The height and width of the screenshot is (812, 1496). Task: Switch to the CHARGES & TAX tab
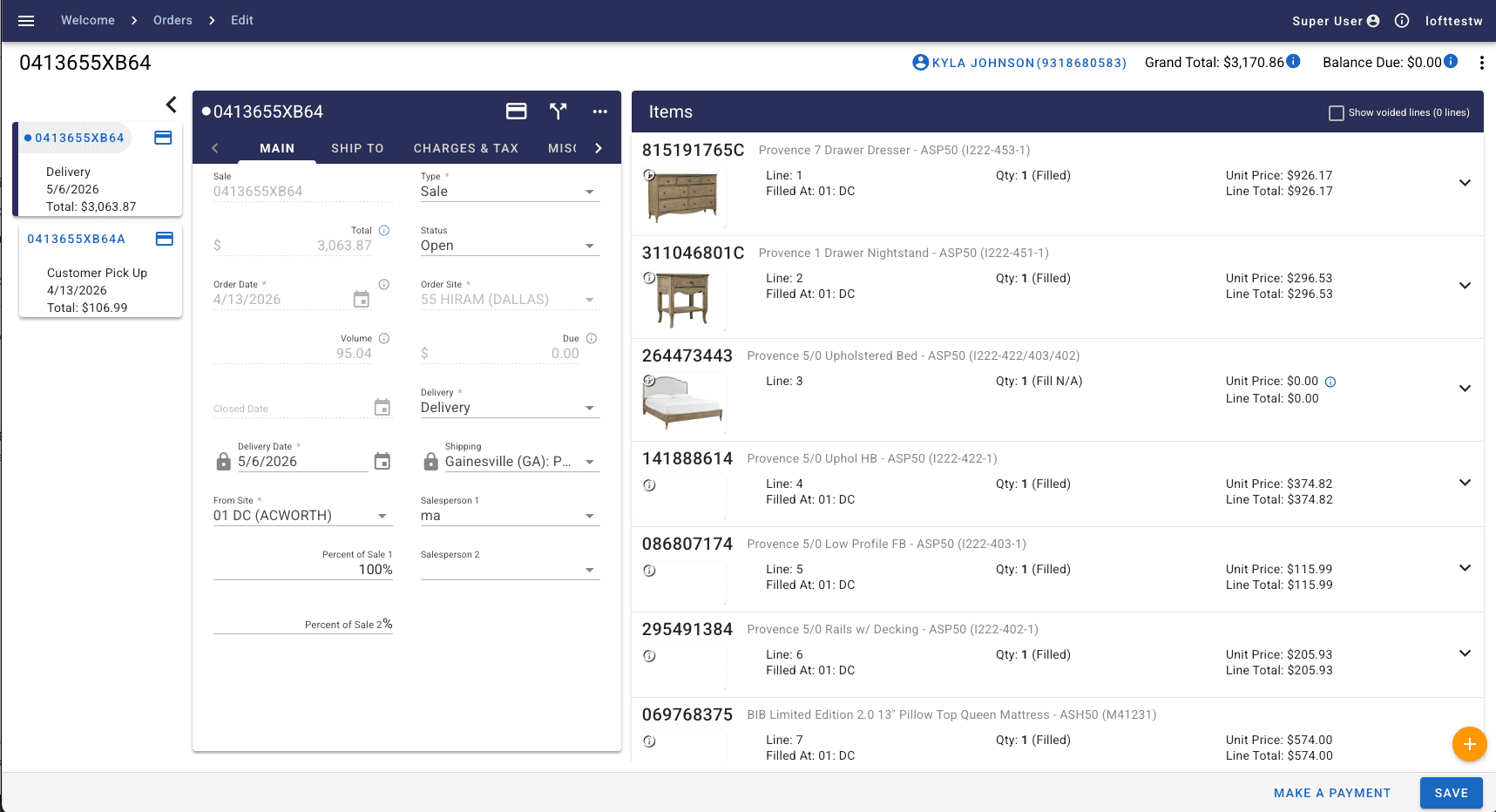click(x=466, y=148)
